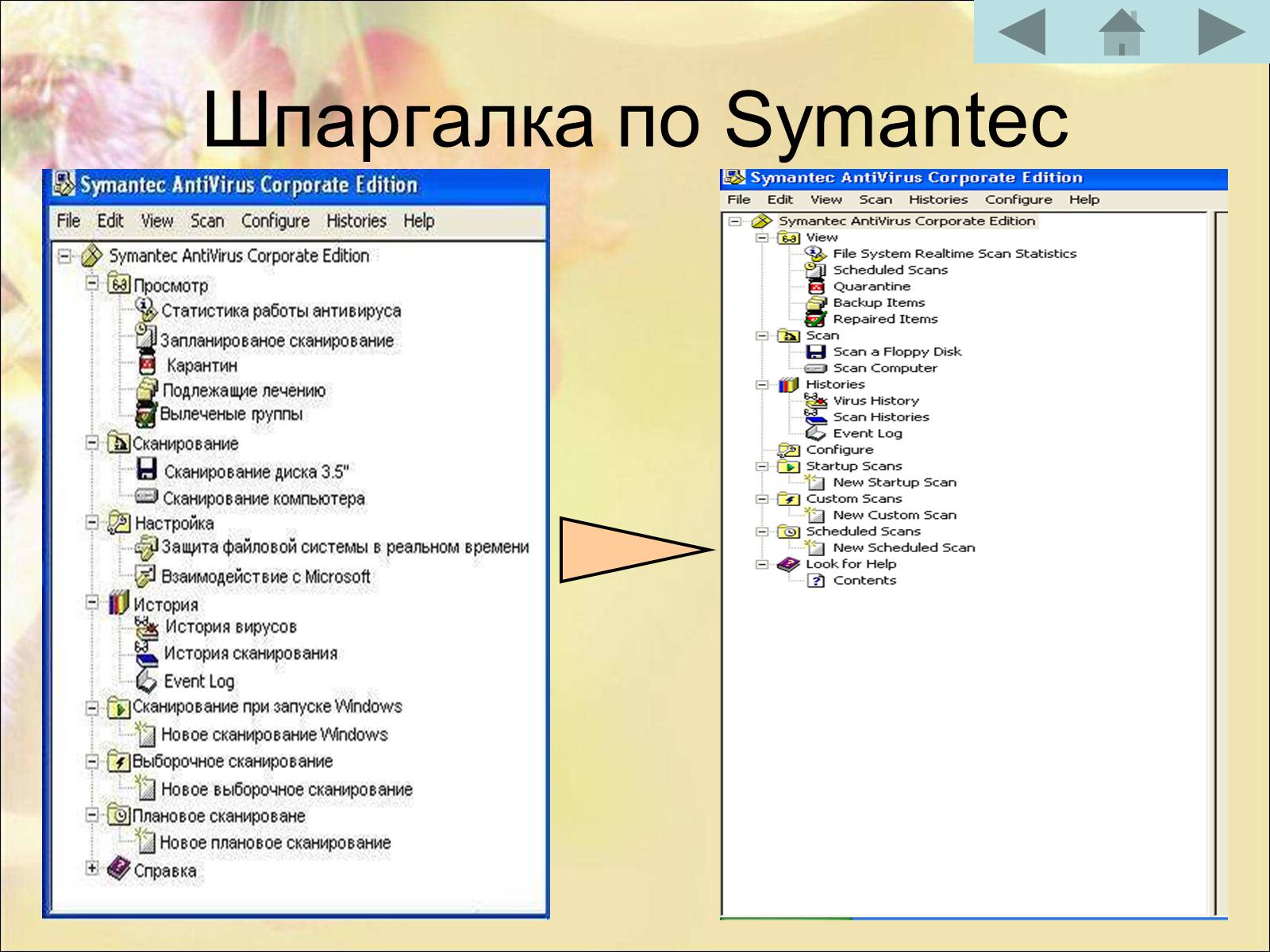Screen dimensions: 1270x952
Task: Collapse the Look for Help node
Action: click(x=762, y=564)
